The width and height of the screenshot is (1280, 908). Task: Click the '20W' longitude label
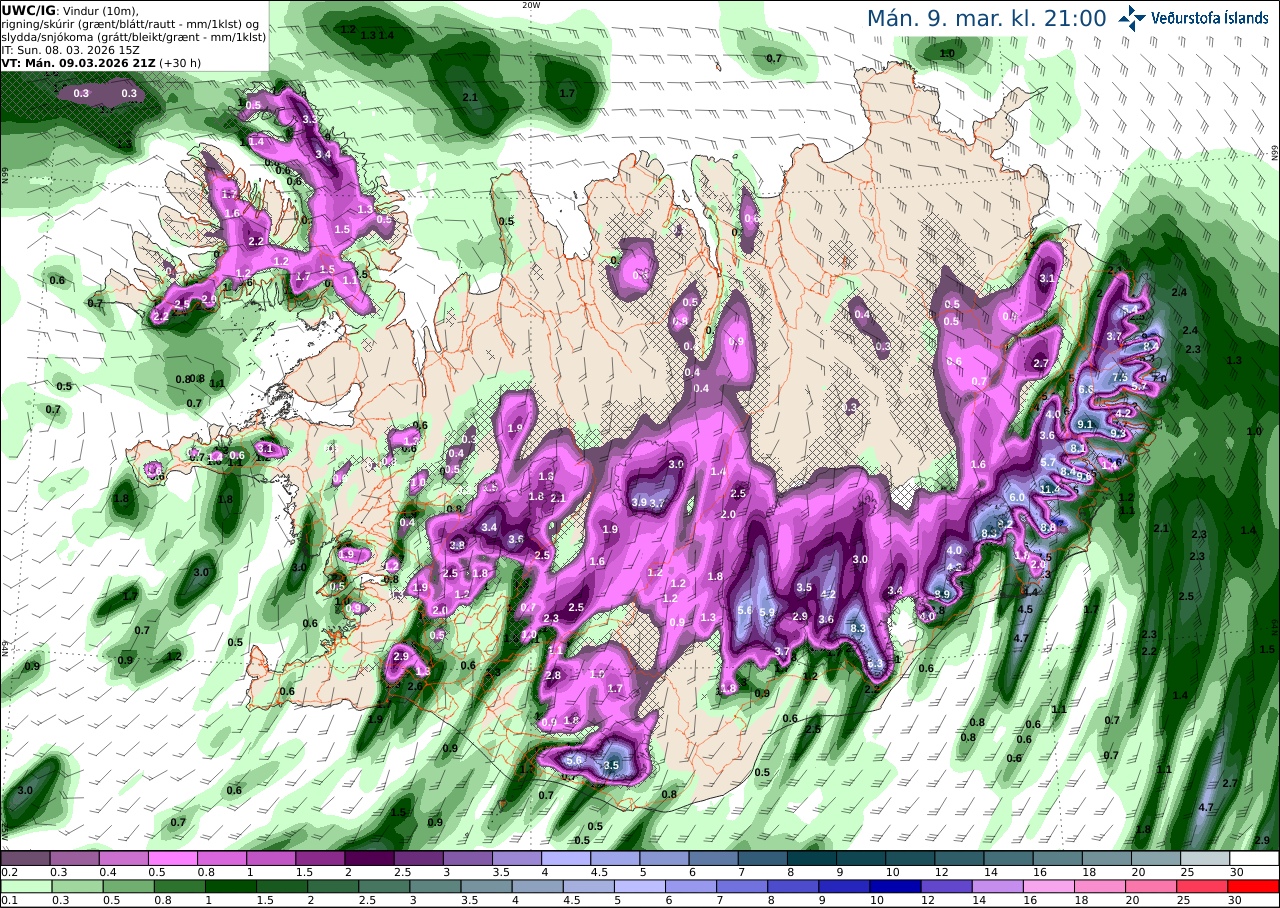[x=531, y=5]
